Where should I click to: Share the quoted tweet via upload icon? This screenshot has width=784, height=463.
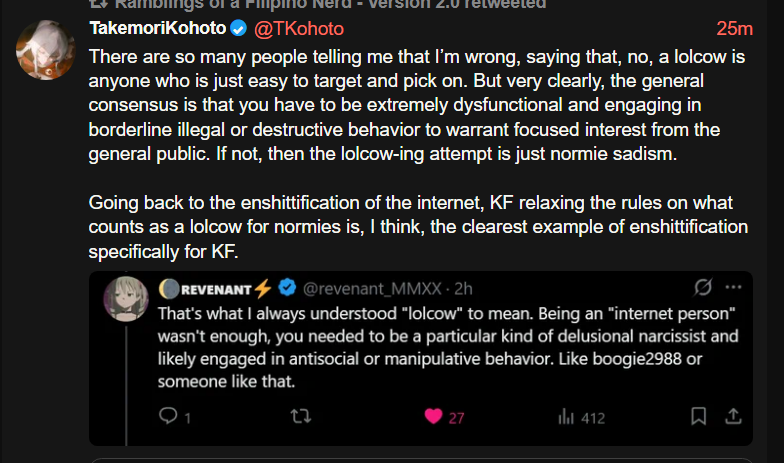[x=733, y=416]
